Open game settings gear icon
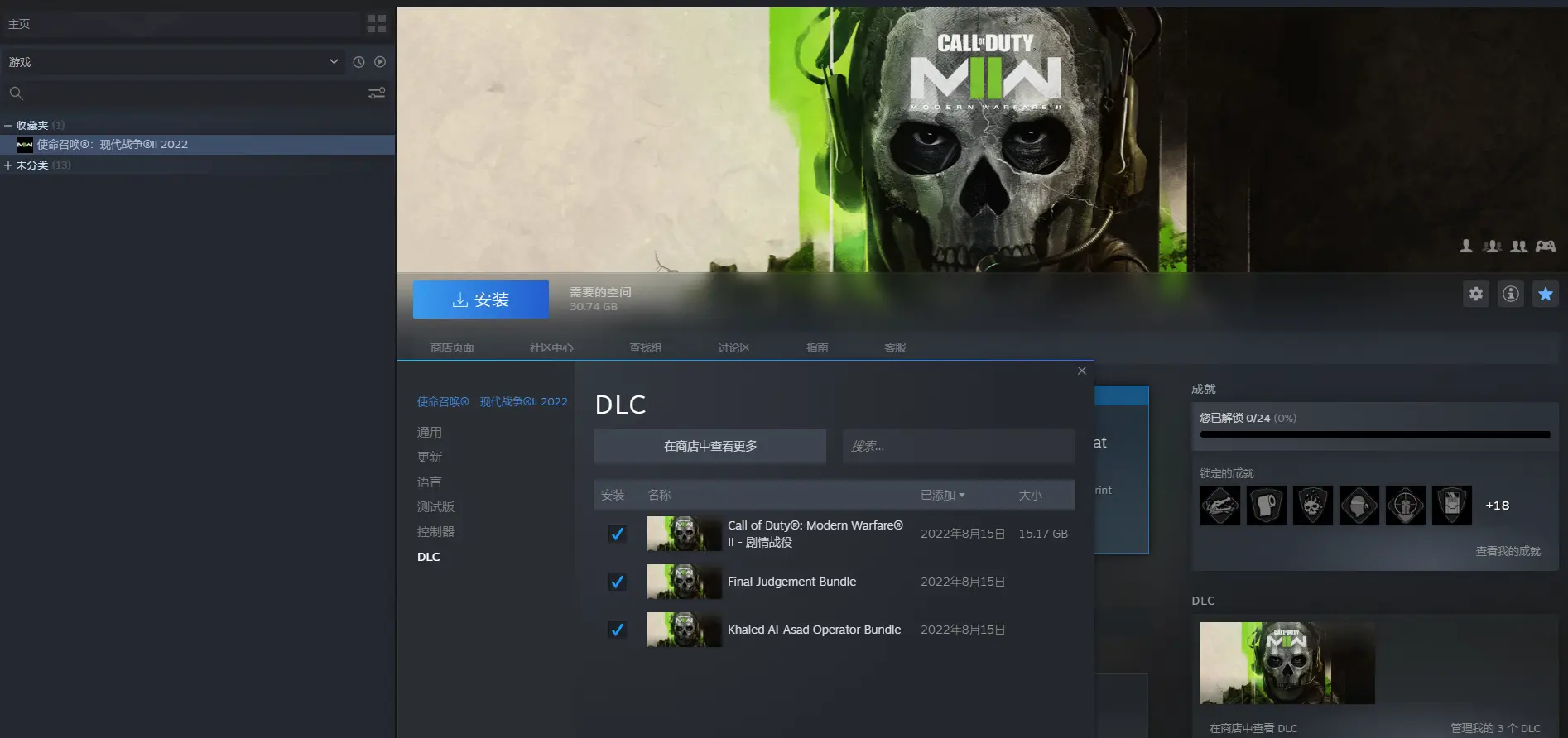The image size is (1568, 738). [x=1476, y=294]
